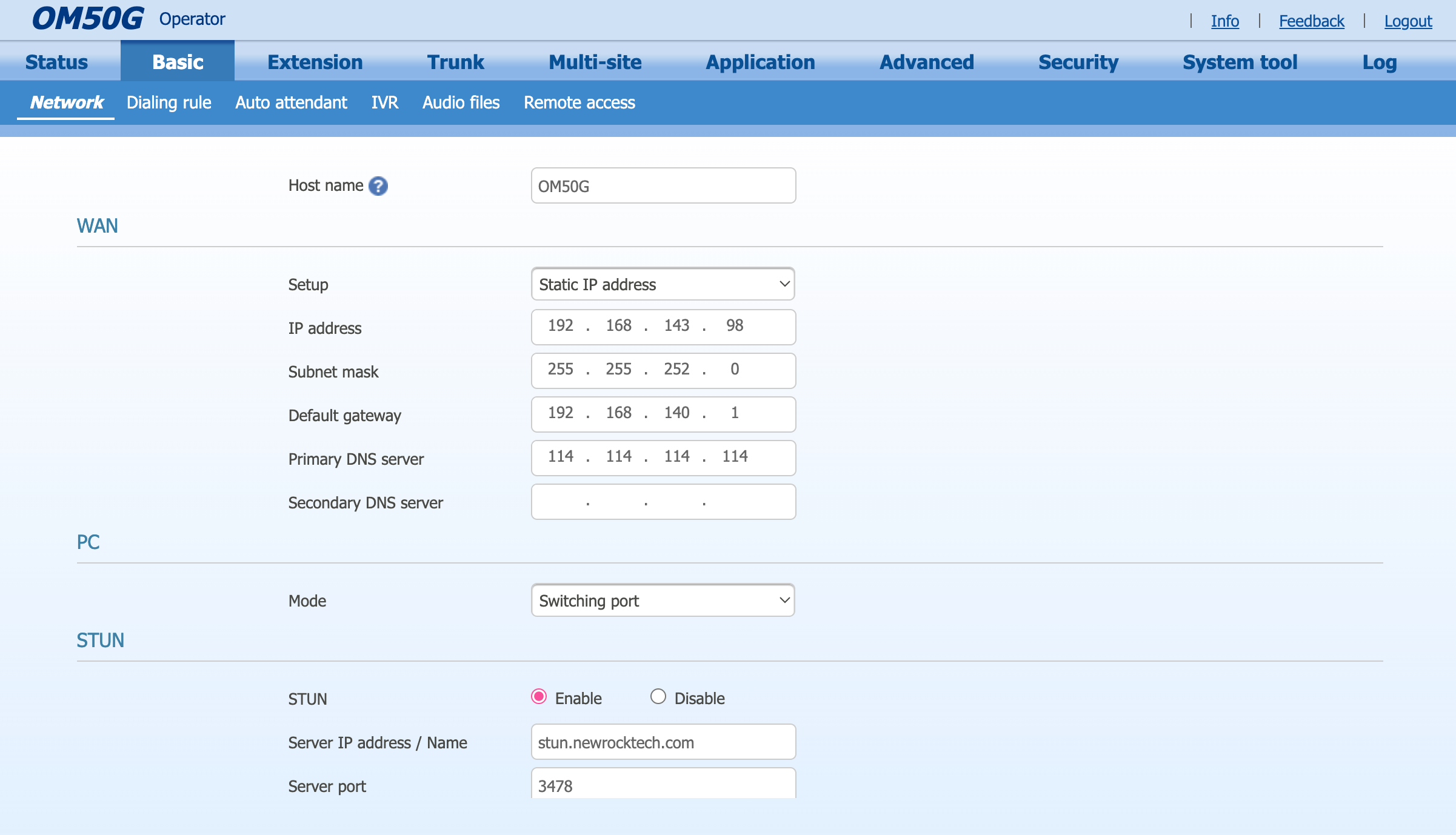
Task: Select the STUN Disable radio button
Action: pos(658,697)
